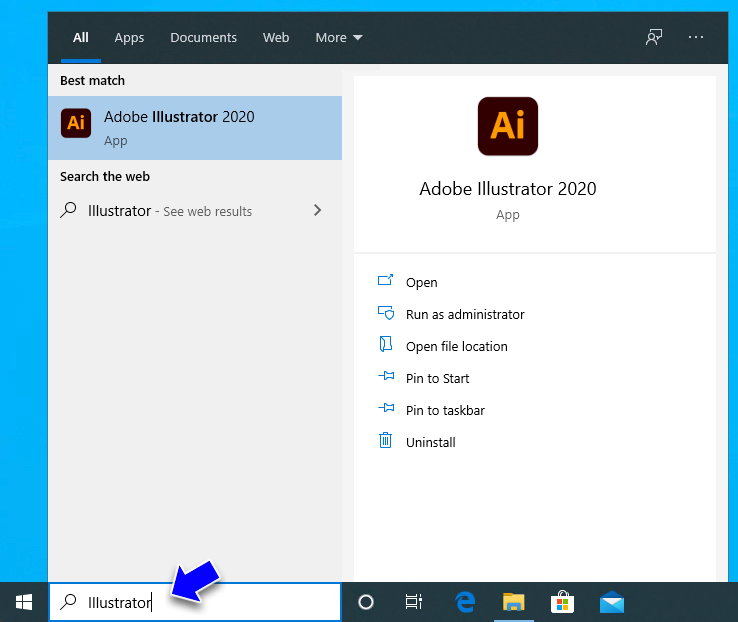Click the magnifier icon in the search box
Screen dimensions: 738x622
tap(68, 602)
